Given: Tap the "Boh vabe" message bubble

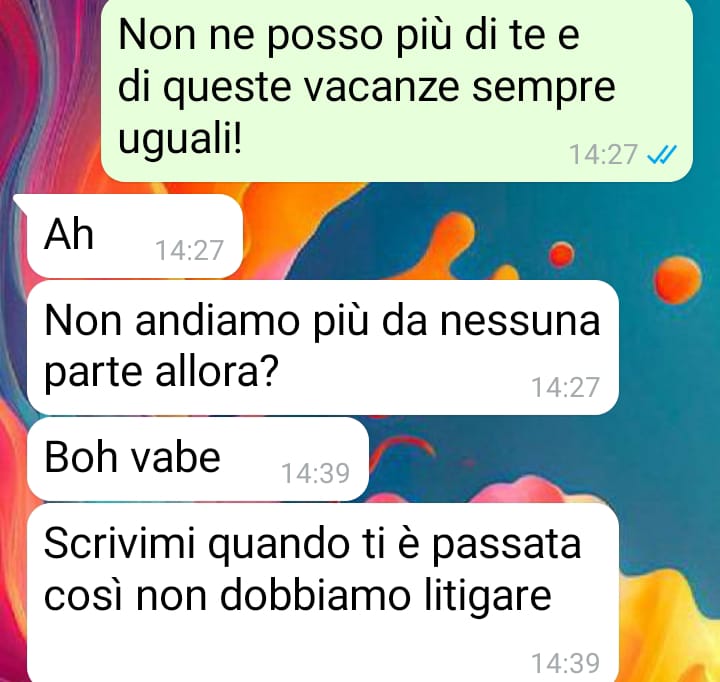Looking at the screenshot, I should 197,459.
